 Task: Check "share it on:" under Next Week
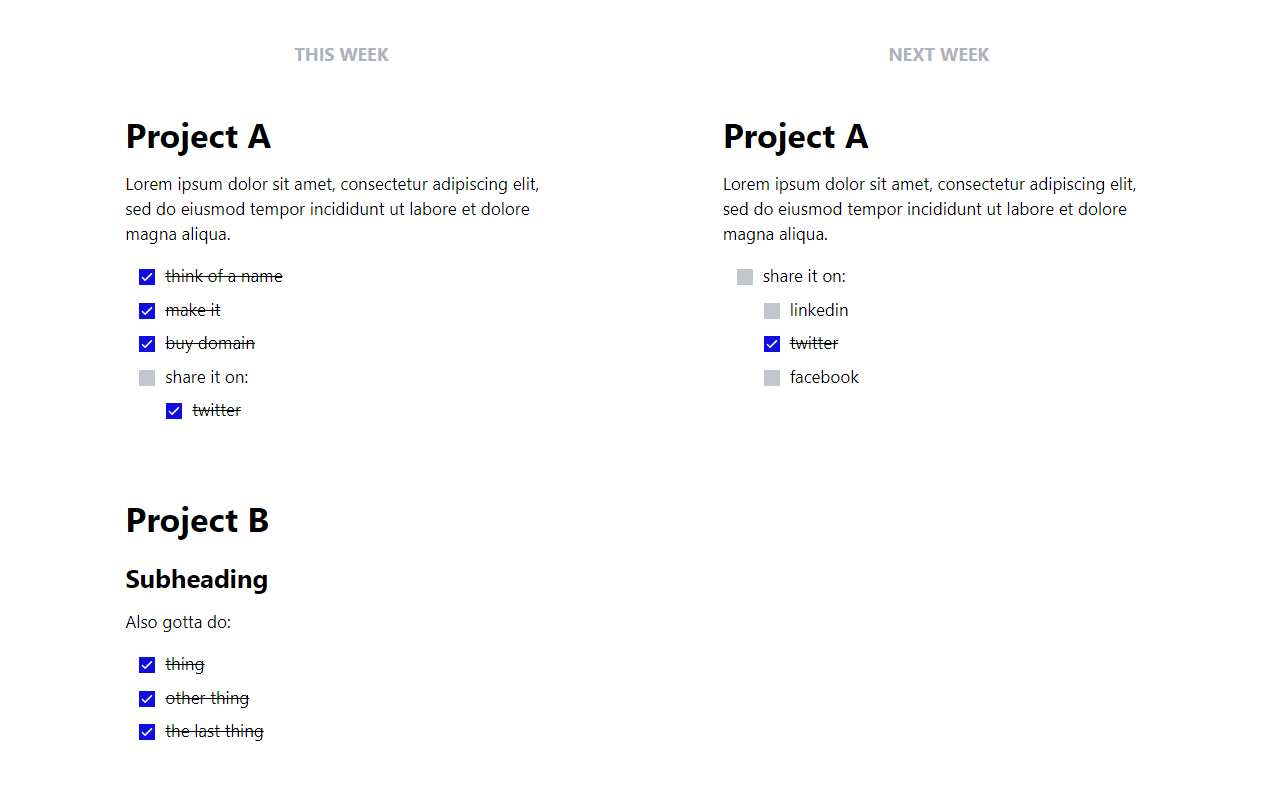click(x=745, y=277)
